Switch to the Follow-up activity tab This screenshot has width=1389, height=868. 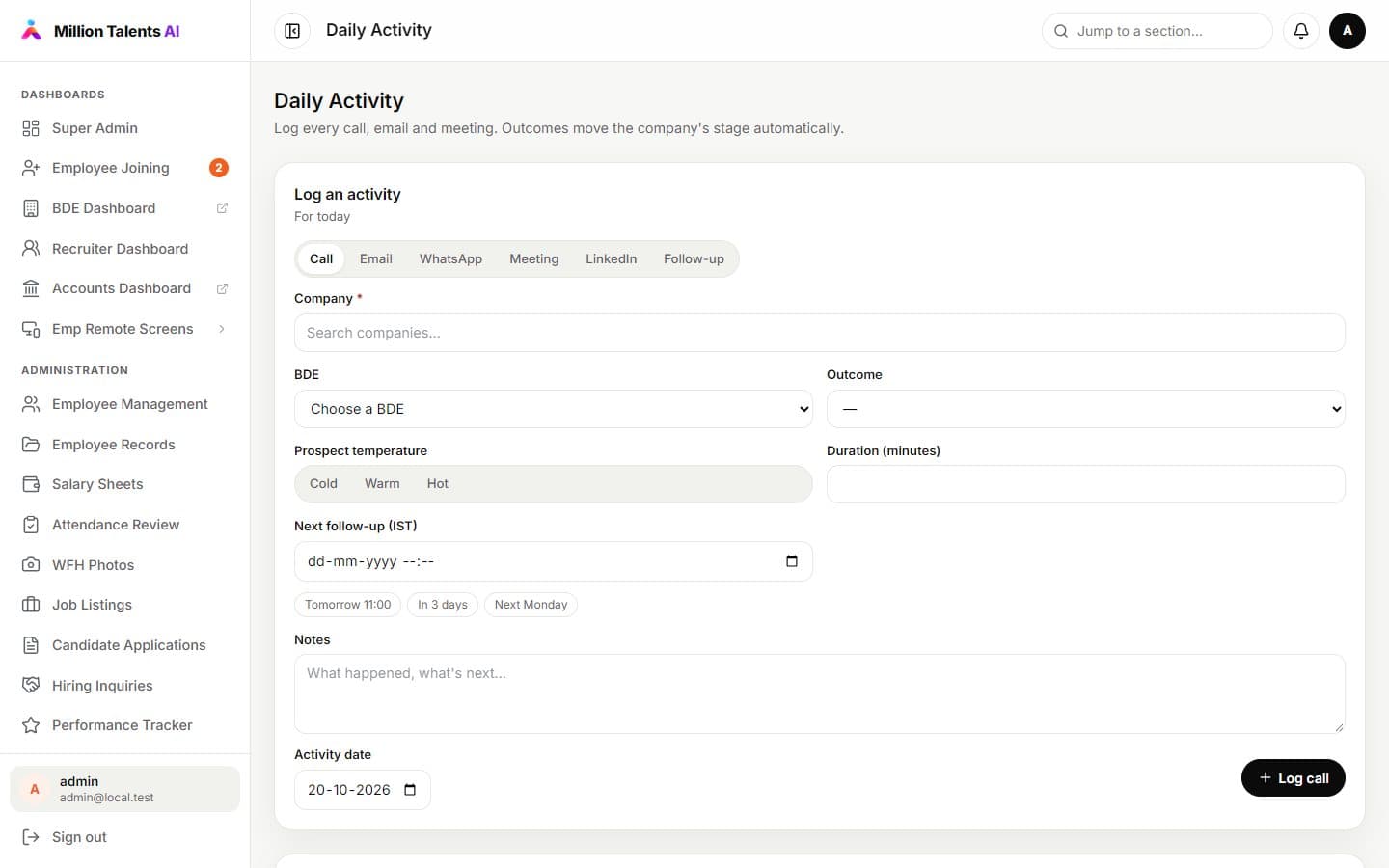click(x=694, y=259)
